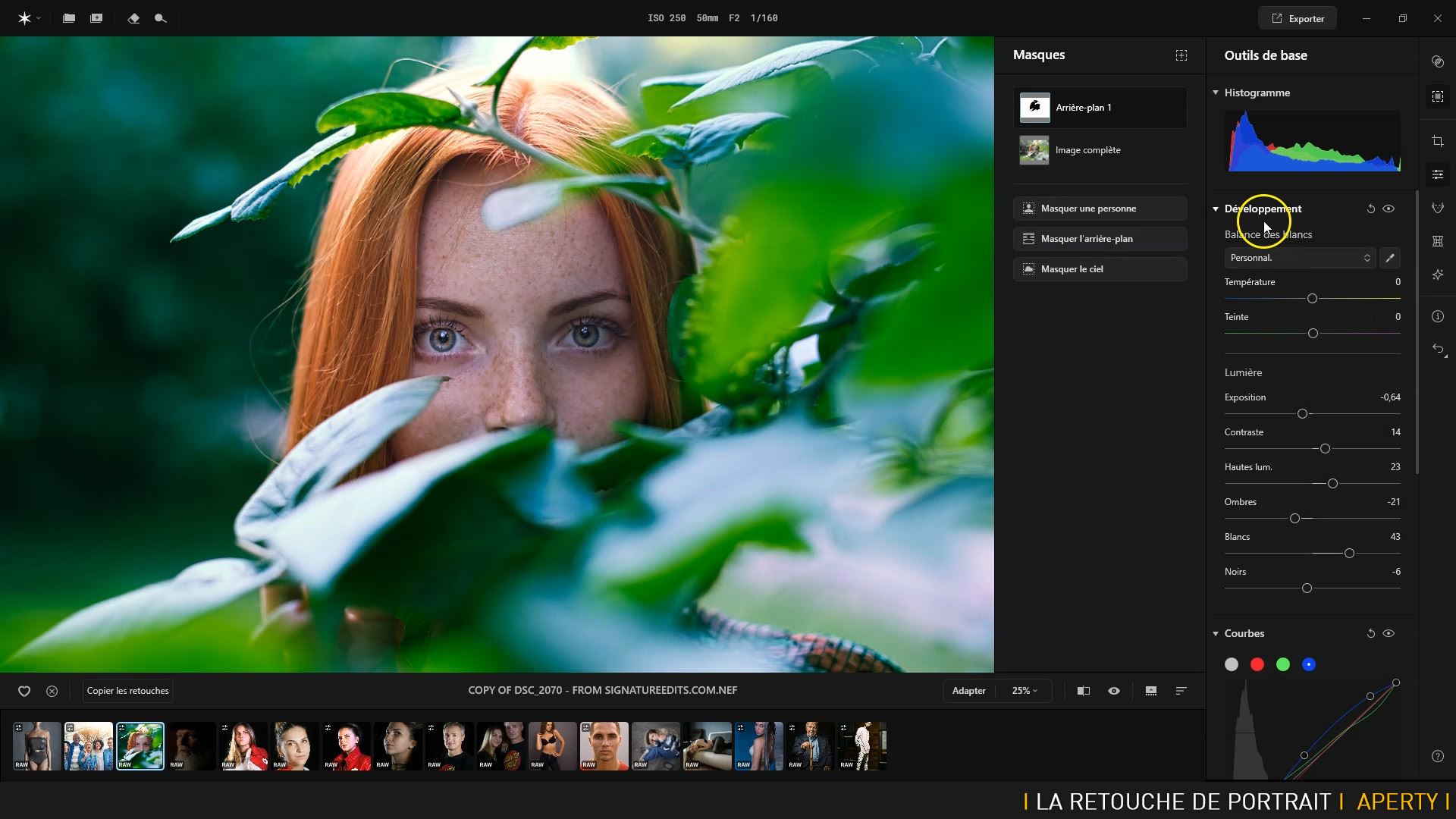Screen dimensions: 1456x819
Task: Open the Aperty logo menu
Action: point(29,18)
